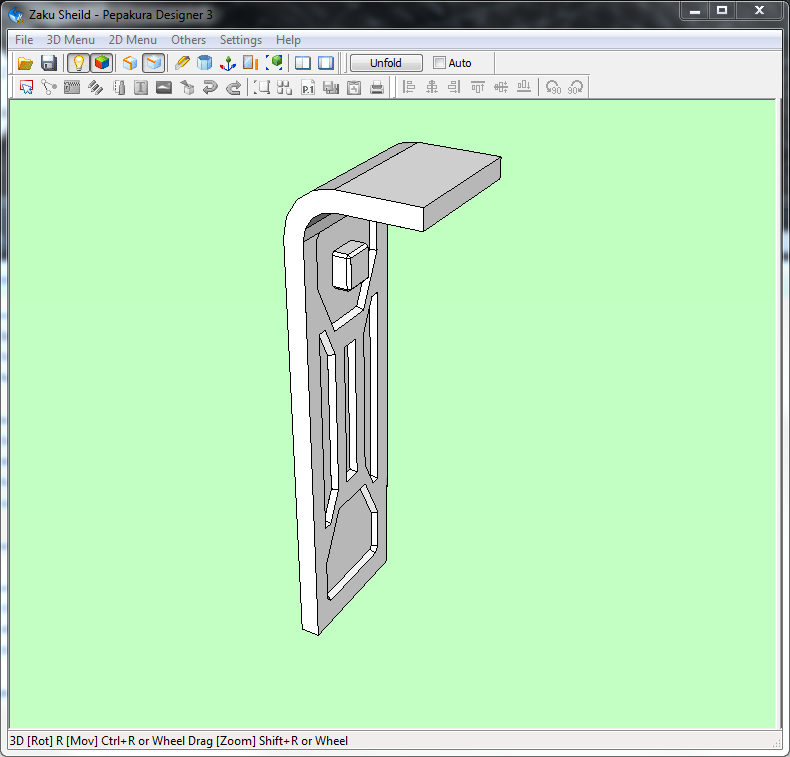790x757 pixels.
Task: Click the P.1 page number icon
Action: click(308, 87)
